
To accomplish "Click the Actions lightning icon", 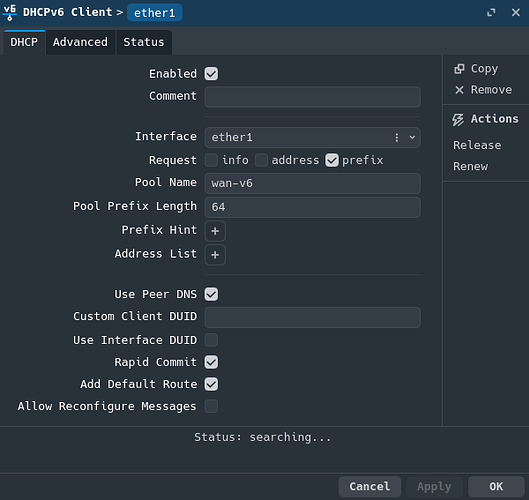I will pos(458,119).
